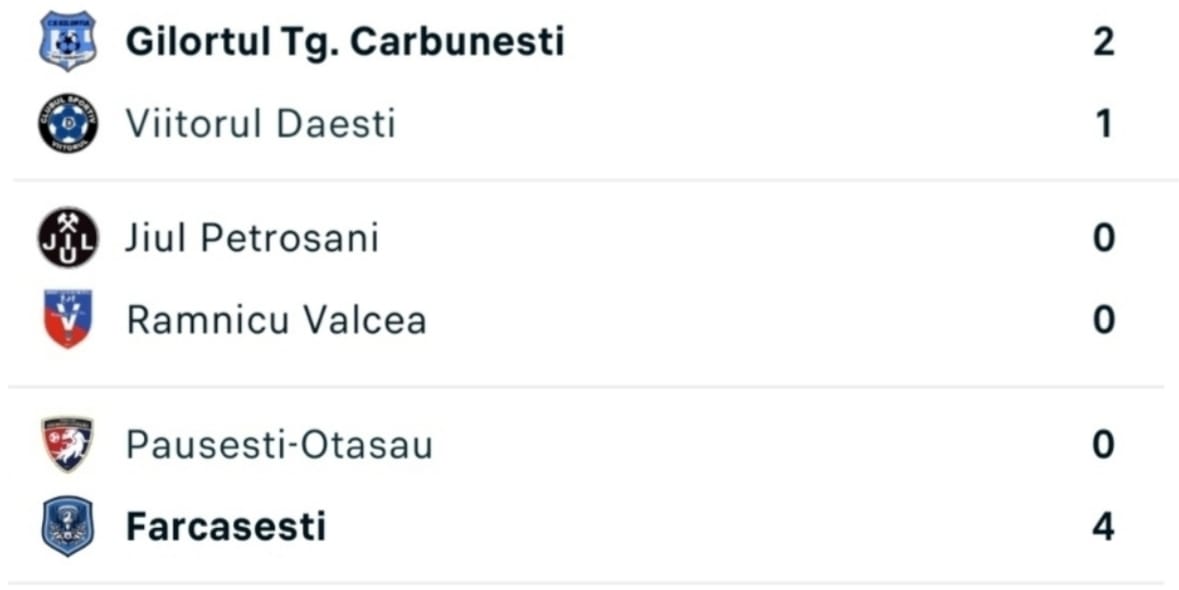Viewport: 1179px width, 590px height.
Task: Select Ramnicu Valcea's score of 0
Action: coord(1103,320)
